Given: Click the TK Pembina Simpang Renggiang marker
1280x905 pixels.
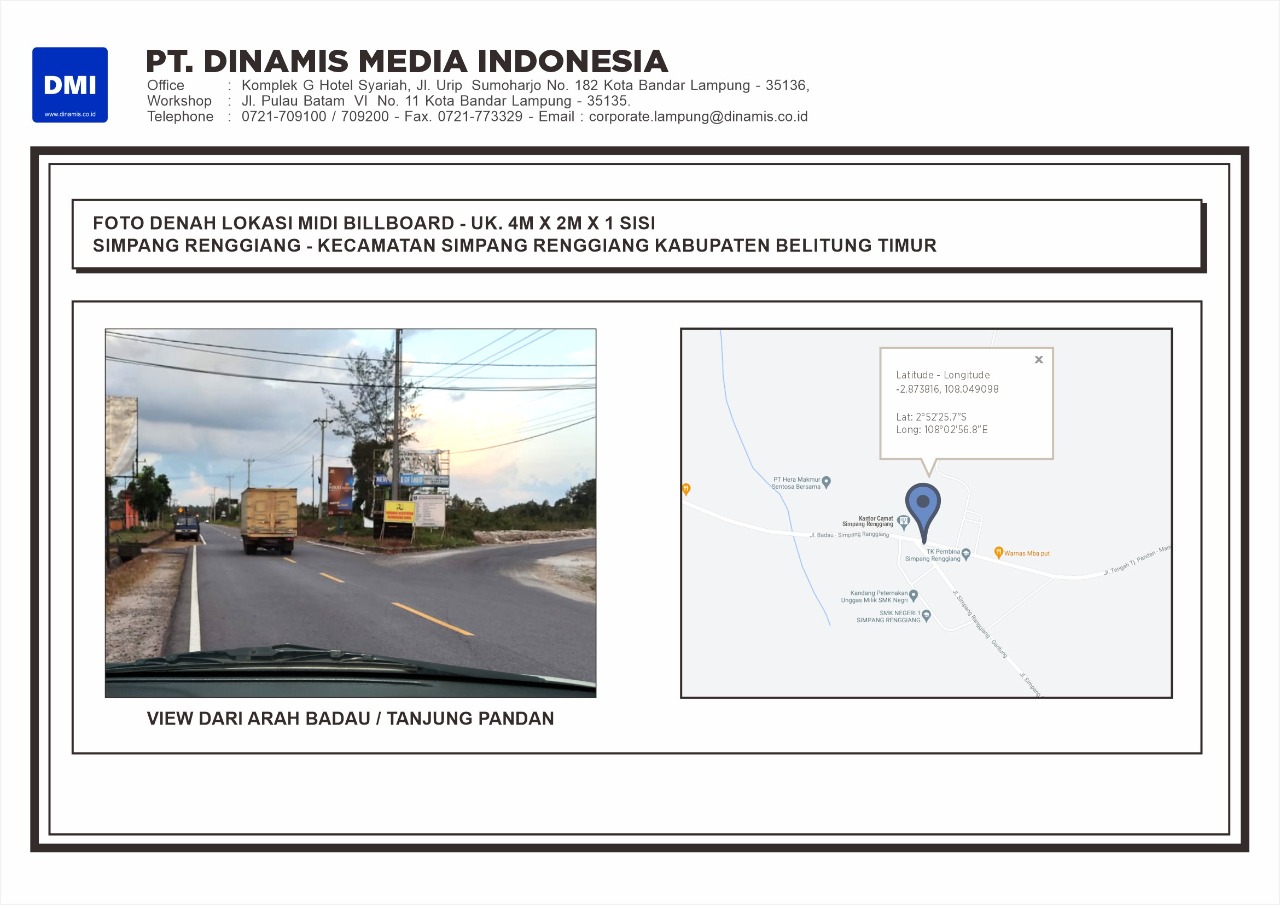Looking at the screenshot, I should click(x=966, y=554).
